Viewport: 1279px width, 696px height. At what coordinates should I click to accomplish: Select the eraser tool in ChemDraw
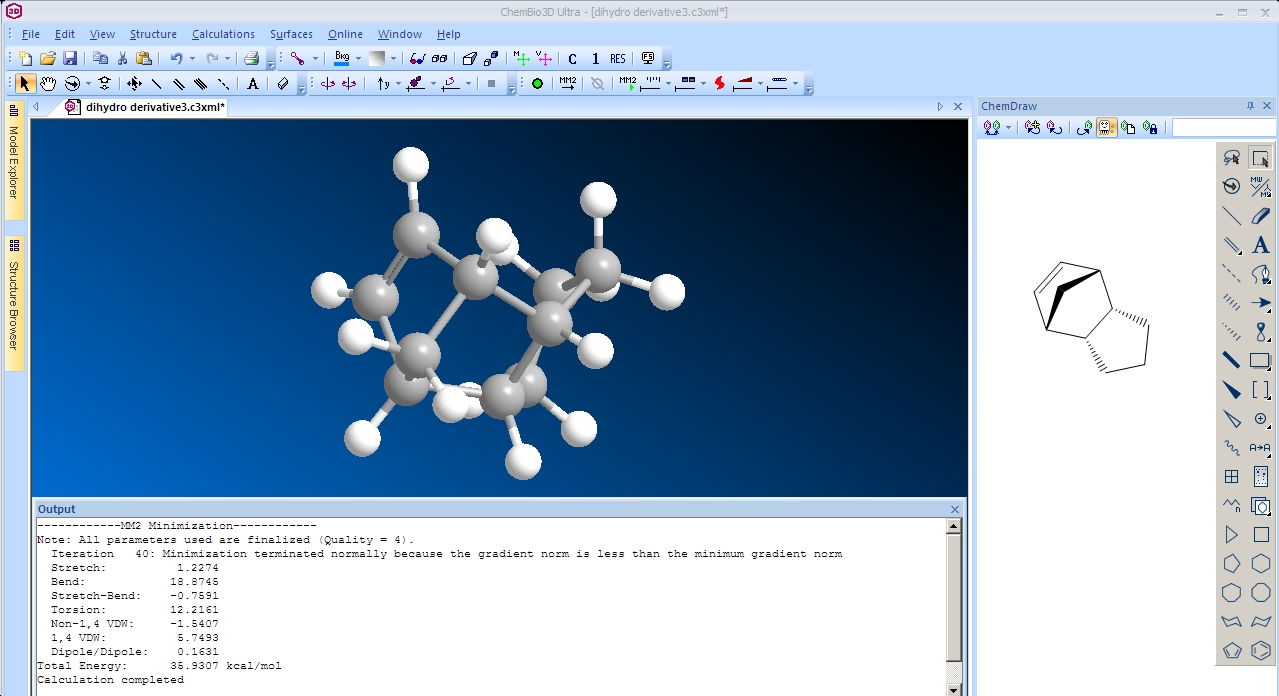pyautogui.click(x=1261, y=215)
